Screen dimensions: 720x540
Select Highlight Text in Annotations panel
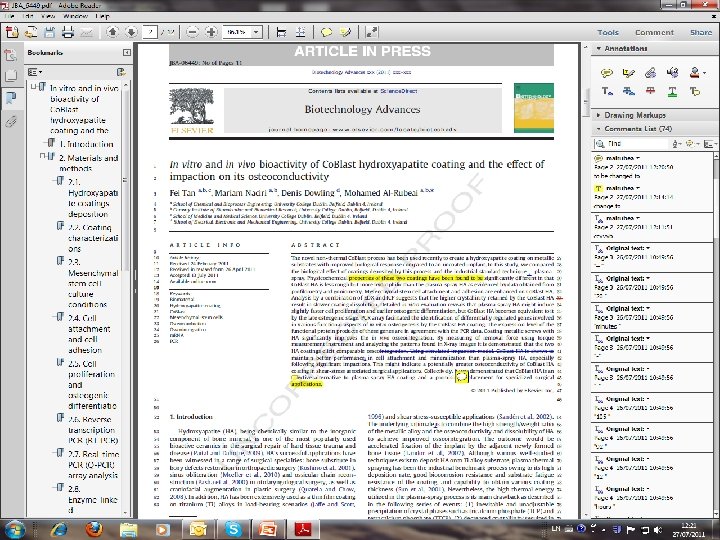[x=628, y=72]
